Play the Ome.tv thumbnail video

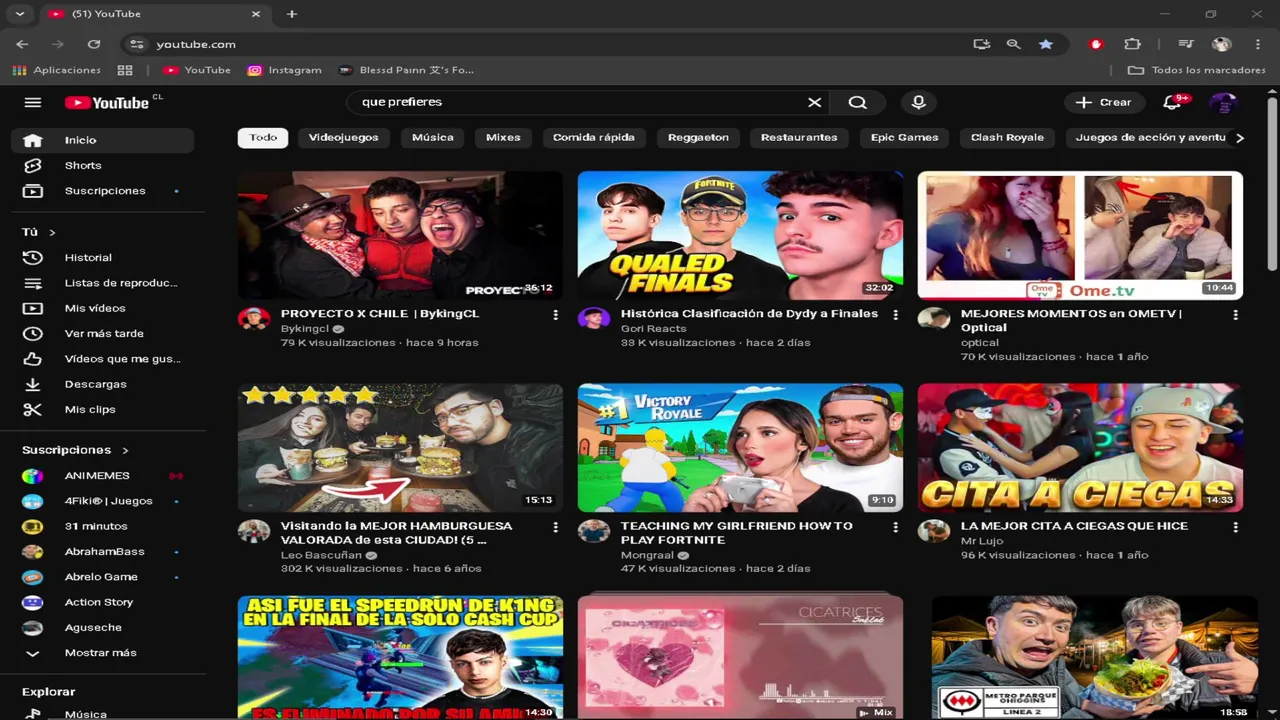(x=1080, y=235)
